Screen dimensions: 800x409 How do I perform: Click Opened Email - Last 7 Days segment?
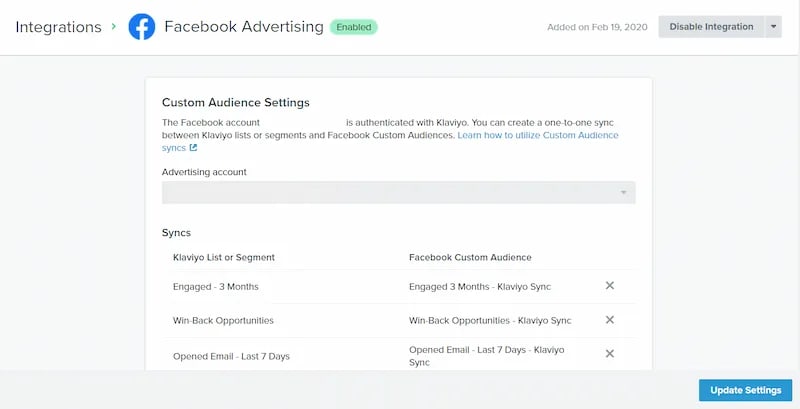click(x=231, y=356)
